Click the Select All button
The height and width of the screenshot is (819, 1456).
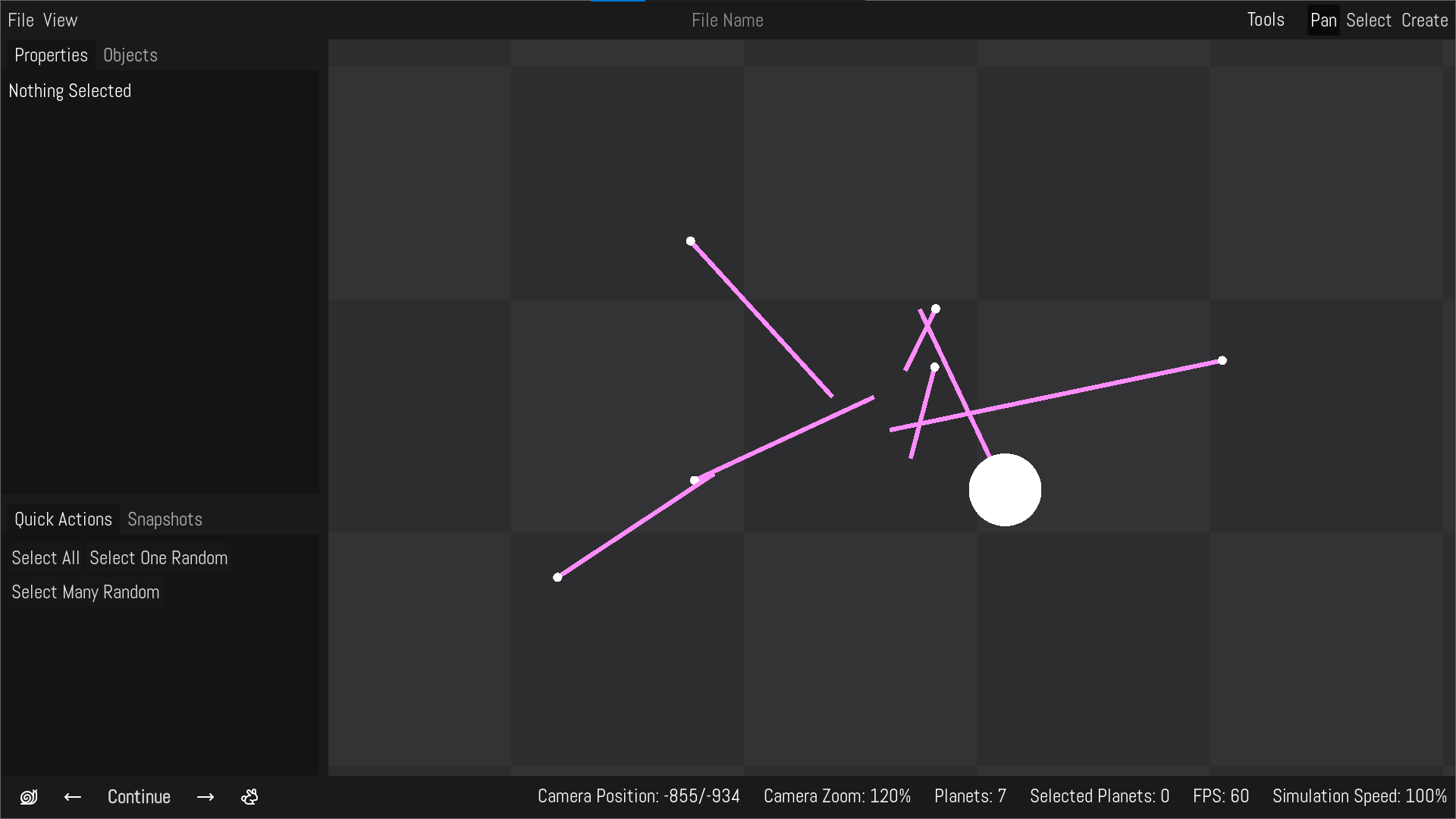coord(45,558)
